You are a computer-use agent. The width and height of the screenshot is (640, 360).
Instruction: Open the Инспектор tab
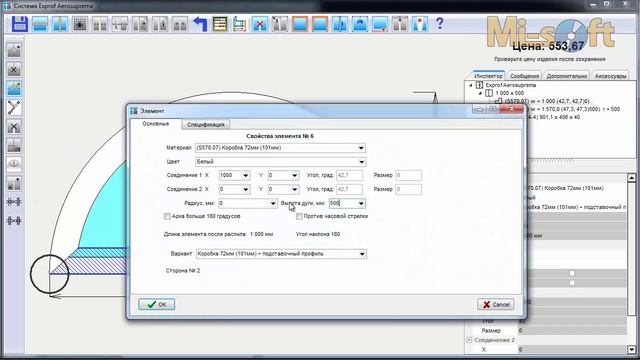click(488, 76)
